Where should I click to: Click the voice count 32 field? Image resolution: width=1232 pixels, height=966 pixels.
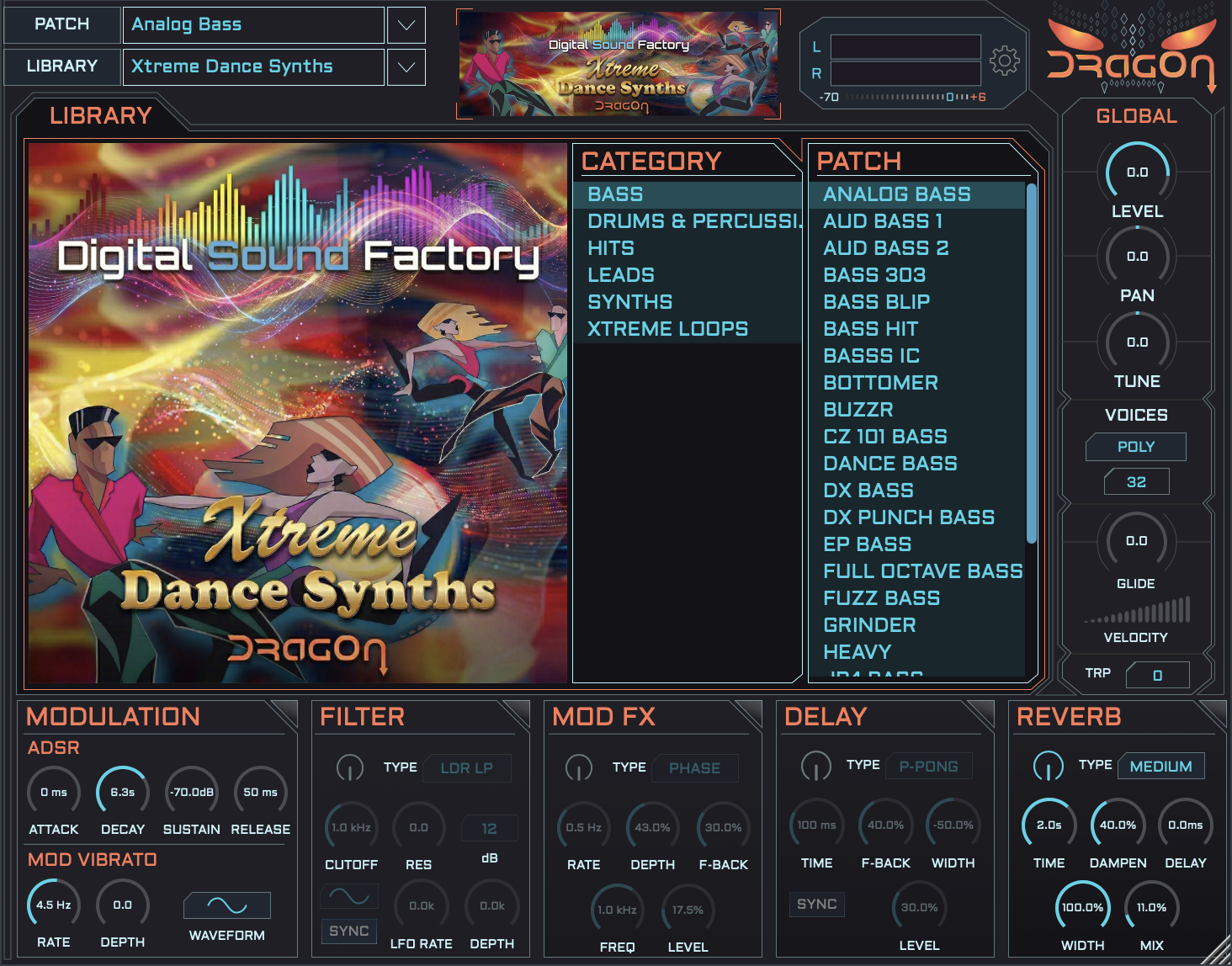point(1136,482)
